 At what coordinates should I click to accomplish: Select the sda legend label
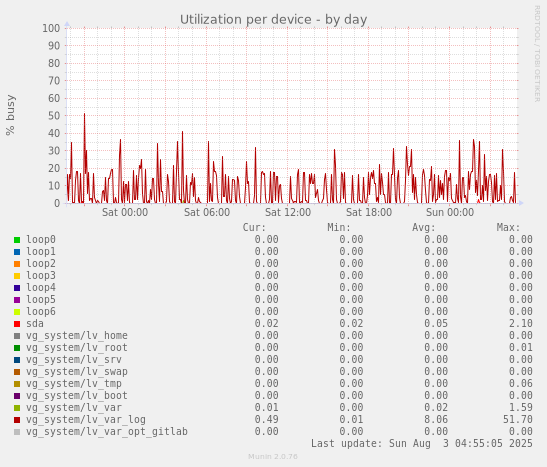[35, 324]
